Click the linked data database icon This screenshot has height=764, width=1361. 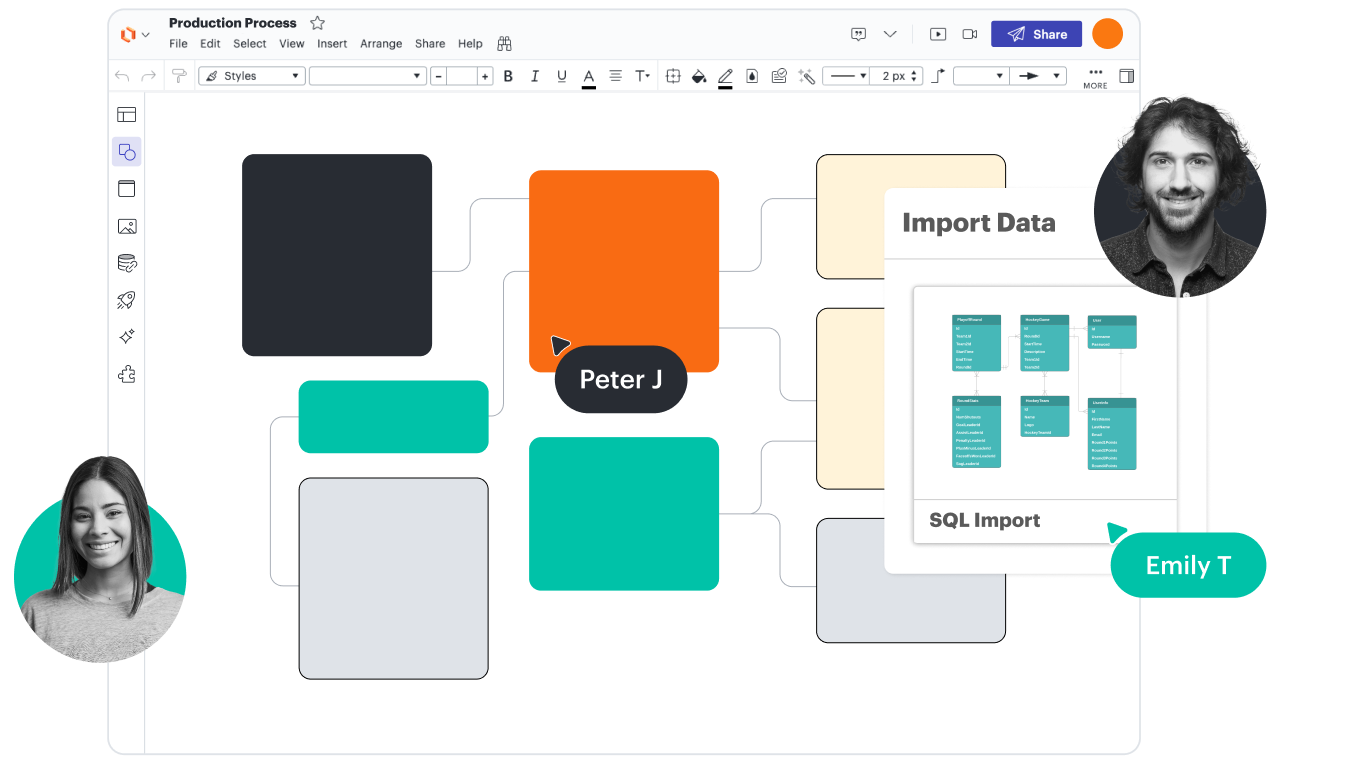click(x=127, y=263)
